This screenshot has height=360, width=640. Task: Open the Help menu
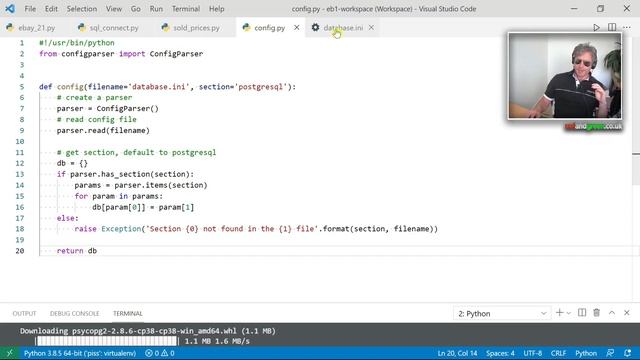pyautogui.click(x=216, y=9)
